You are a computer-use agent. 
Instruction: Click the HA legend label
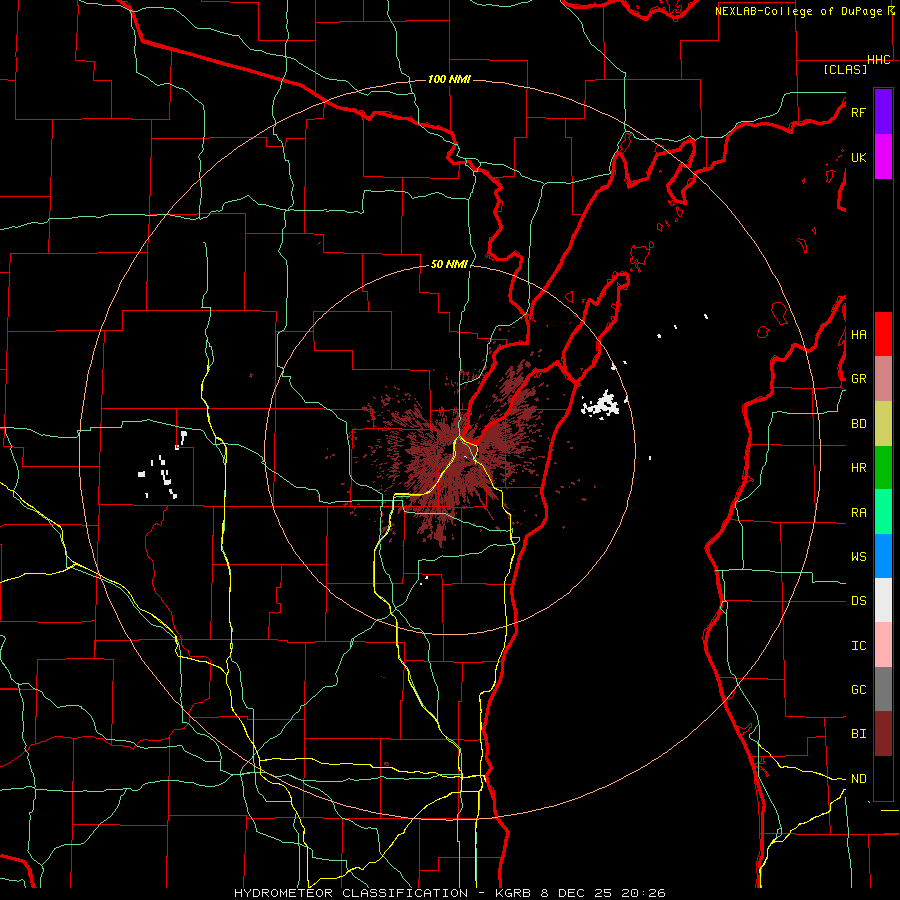[x=858, y=334]
